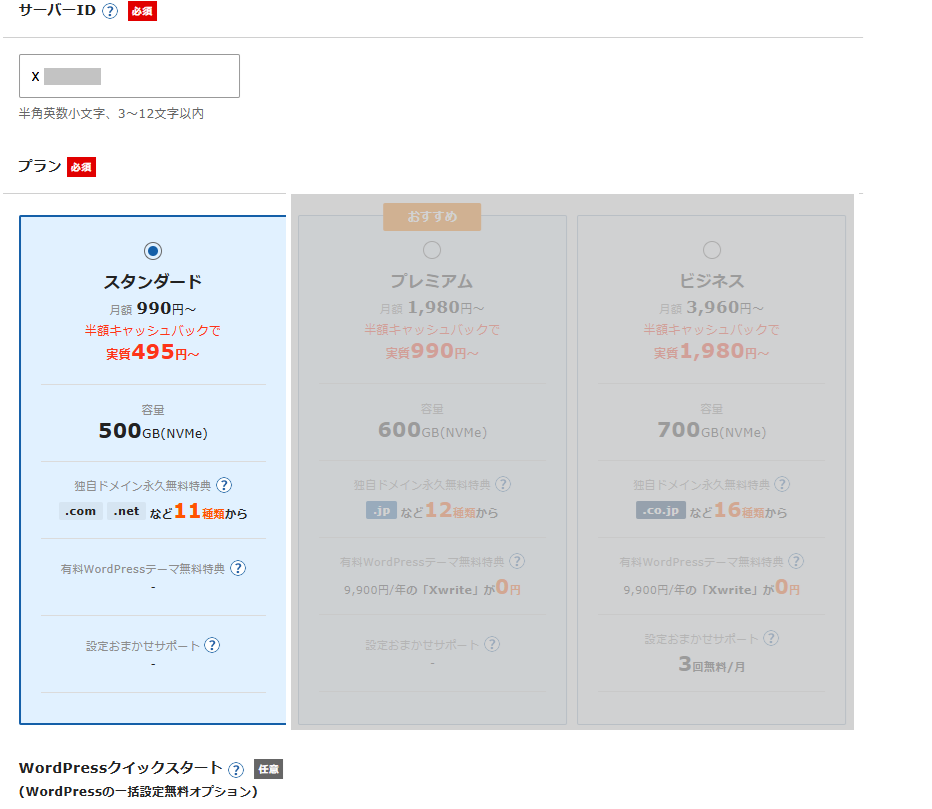Click the help icon next to サーバーID

[110, 12]
